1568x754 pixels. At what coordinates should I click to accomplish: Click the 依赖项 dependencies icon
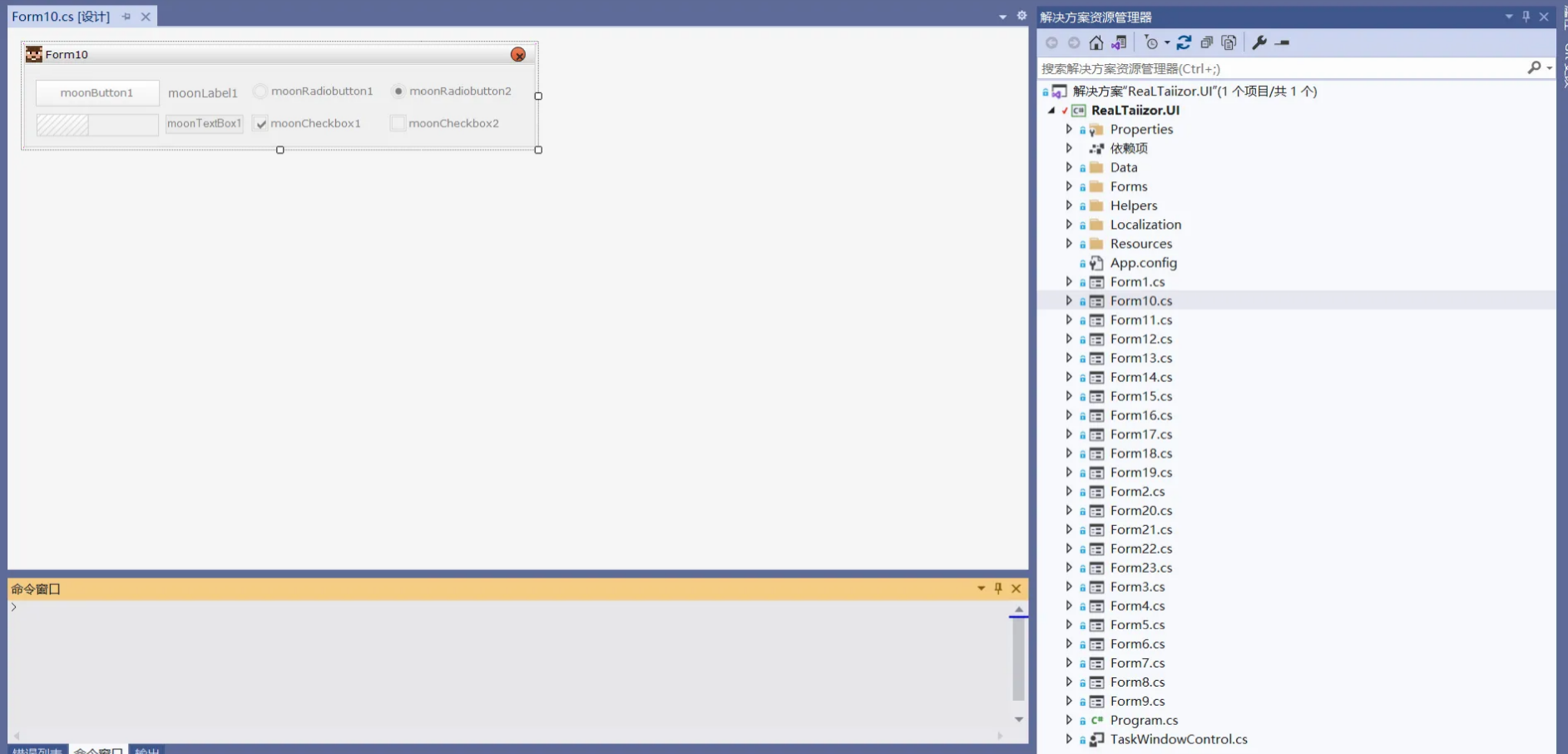point(1096,149)
